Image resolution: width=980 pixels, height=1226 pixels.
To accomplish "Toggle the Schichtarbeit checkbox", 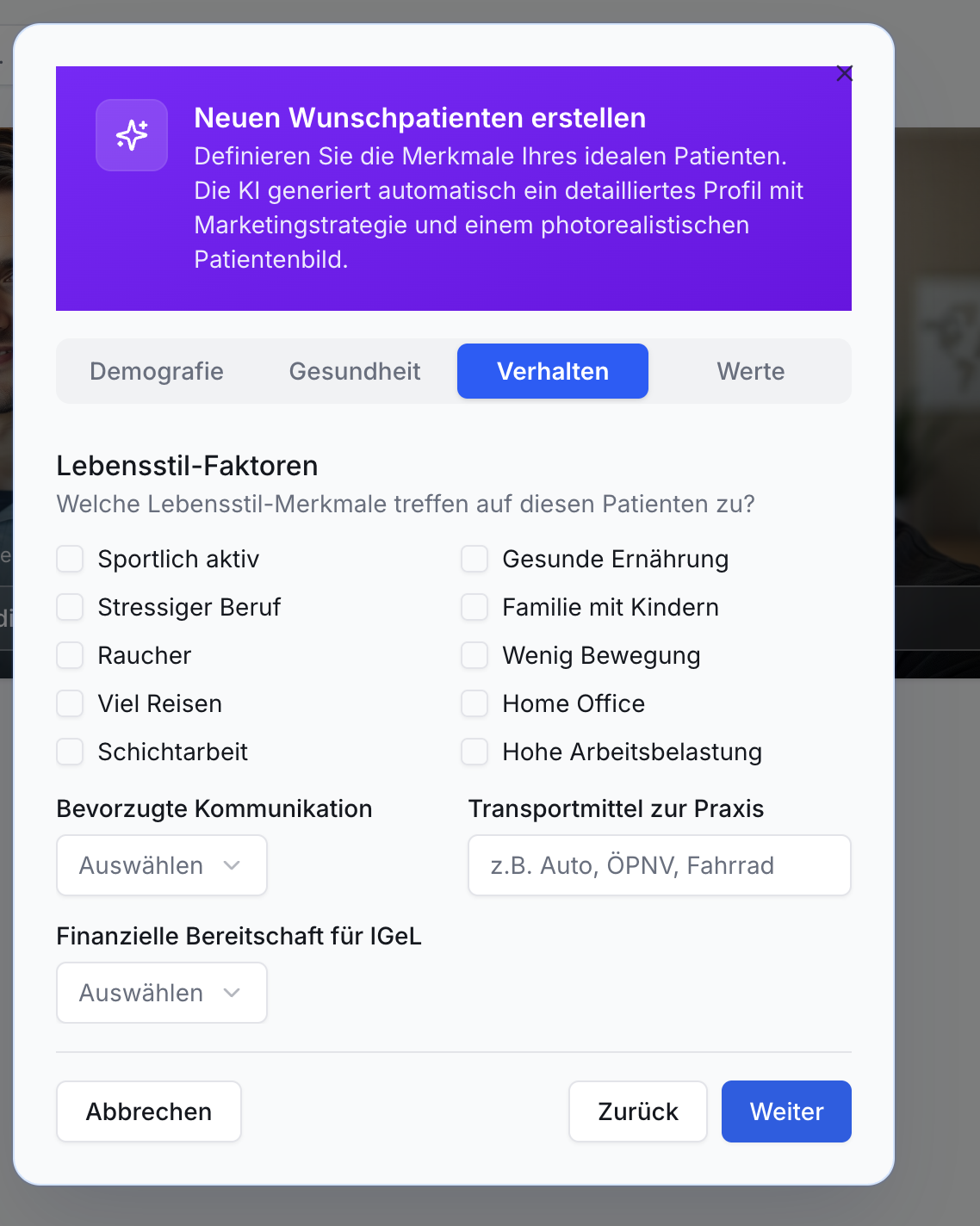I will tap(70, 752).
